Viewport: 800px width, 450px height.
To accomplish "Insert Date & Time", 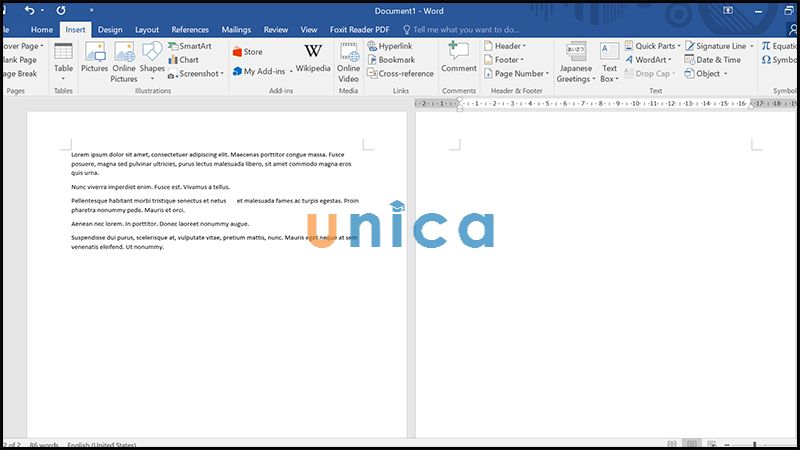I will (x=713, y=60).
